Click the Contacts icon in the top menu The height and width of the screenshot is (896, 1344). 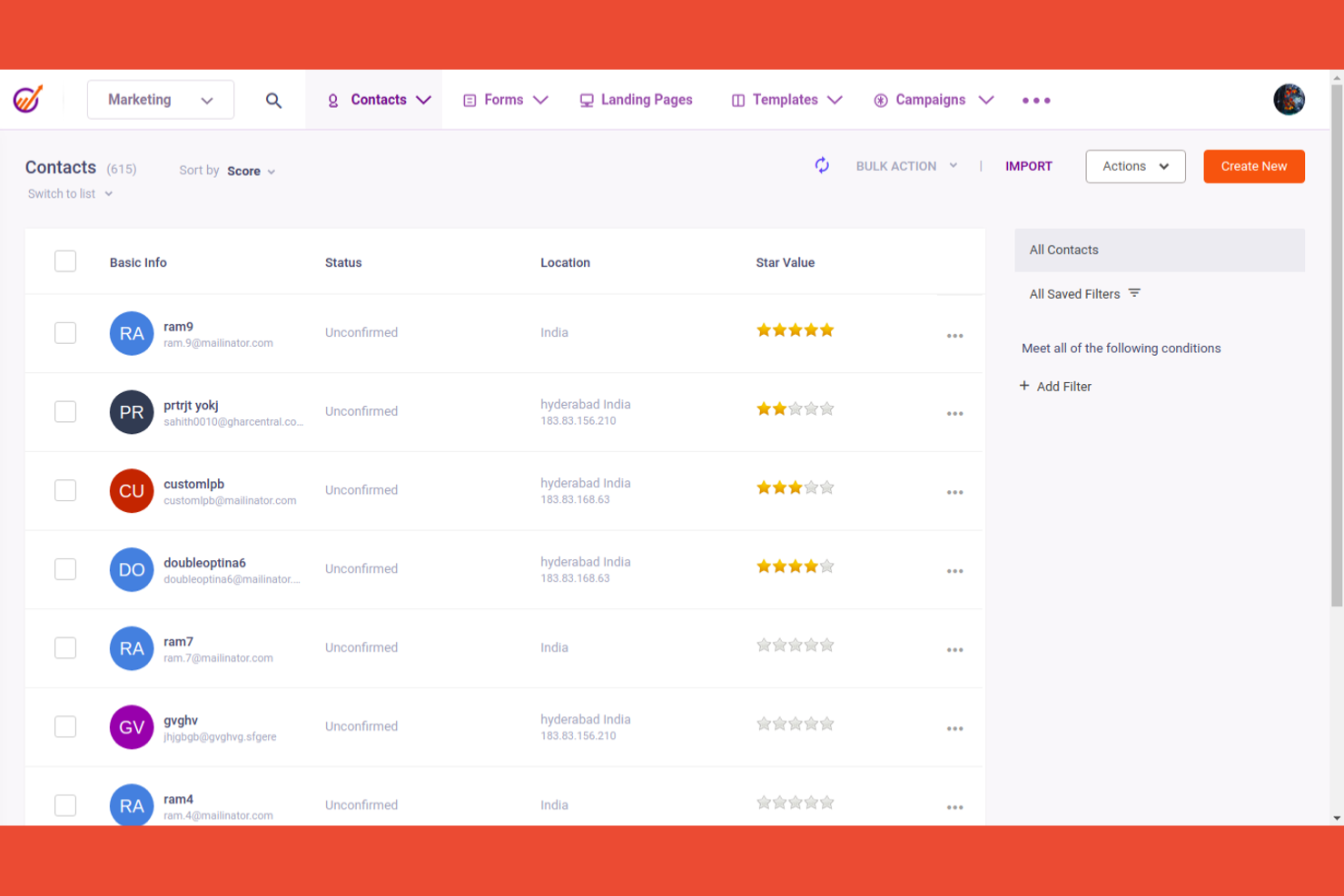coord(332,100)
